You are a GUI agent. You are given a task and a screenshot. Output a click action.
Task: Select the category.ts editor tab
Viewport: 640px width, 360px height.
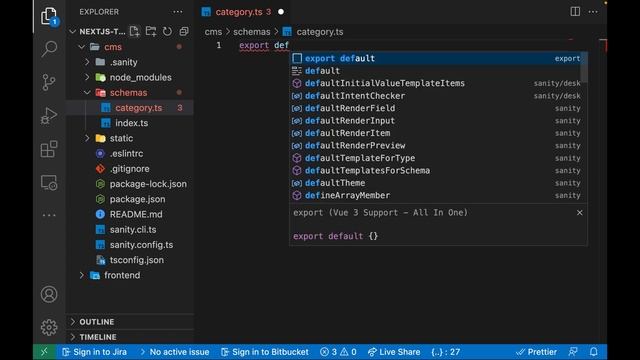point(243,12)
